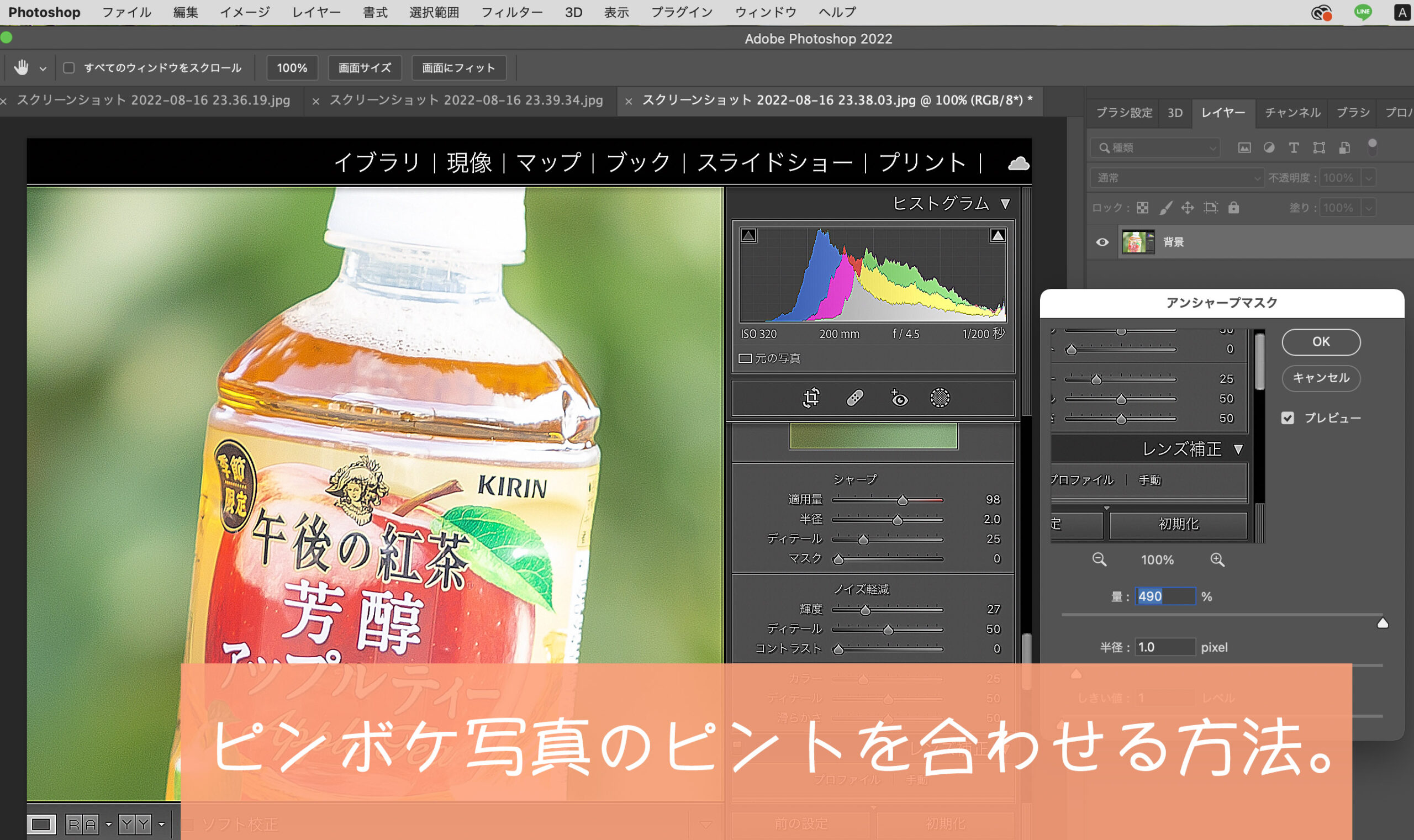The height and width of the screenshot is (840, 1414).
Task: Click the lock image pixels brush icon
Action: point(1165,208)
